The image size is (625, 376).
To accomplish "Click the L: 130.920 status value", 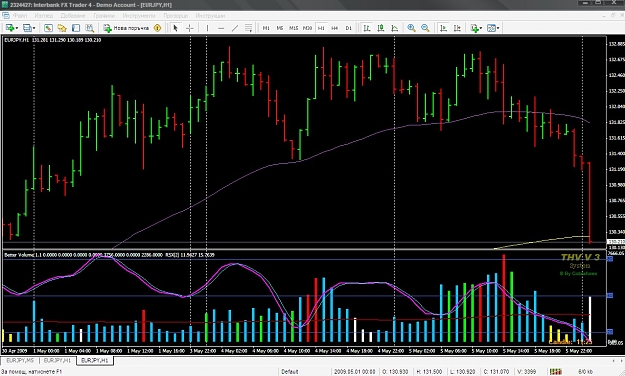I will [x=464, y=372].
